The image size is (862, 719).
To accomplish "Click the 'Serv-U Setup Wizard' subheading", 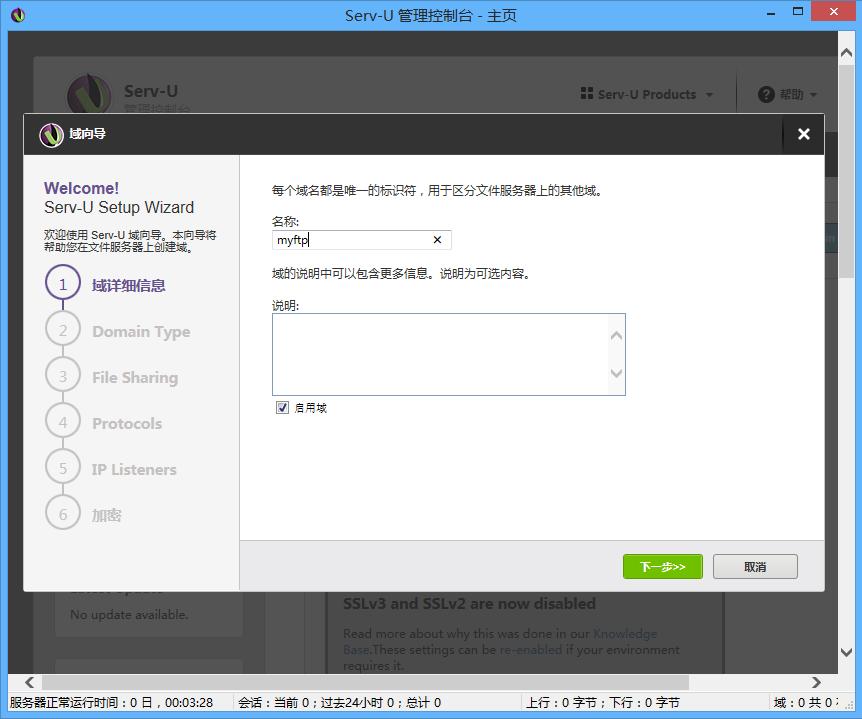I will point(119,207).
